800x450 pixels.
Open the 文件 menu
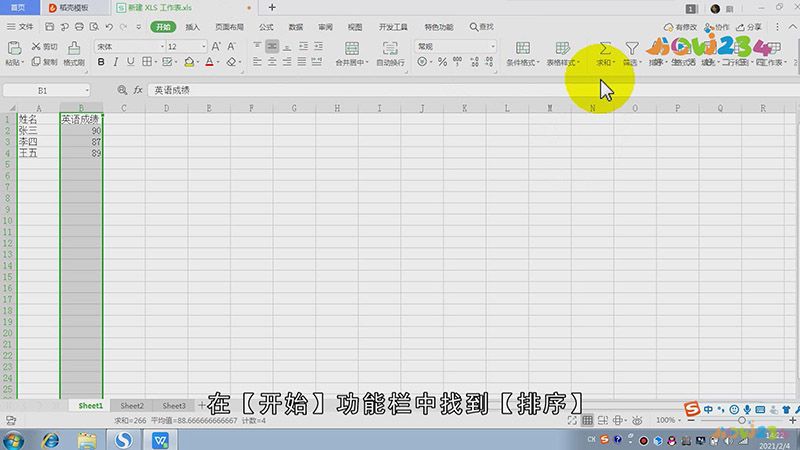pyautogui.click(x=20, y=27)
